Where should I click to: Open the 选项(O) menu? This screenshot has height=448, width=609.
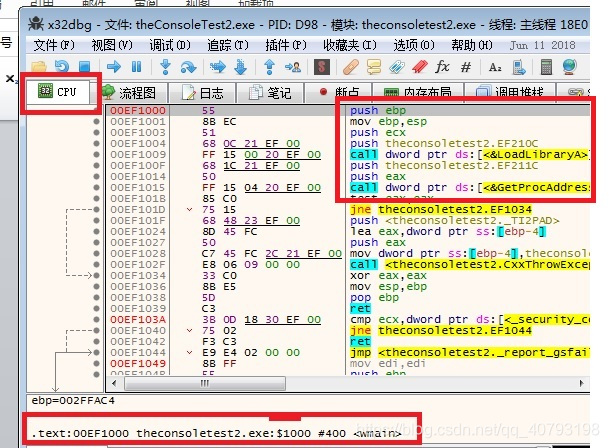pos(414,45)
